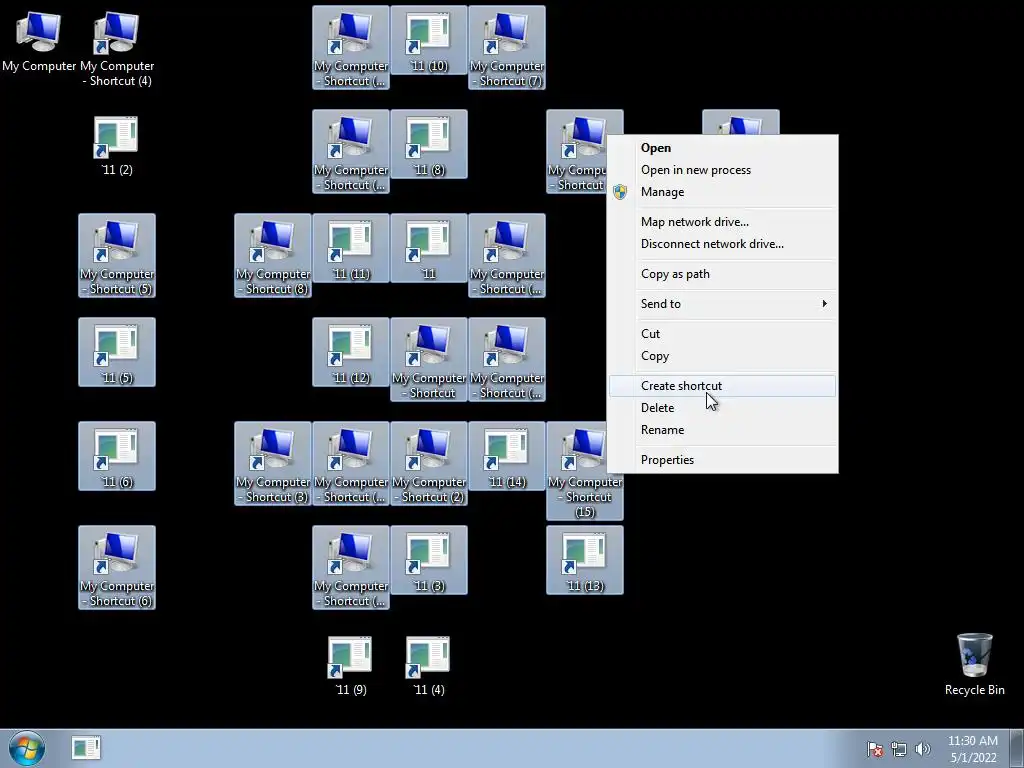Select the '11 (14) shortcut icon
The width and height of the screenshot is (1024, 768).
coord(507,456)
